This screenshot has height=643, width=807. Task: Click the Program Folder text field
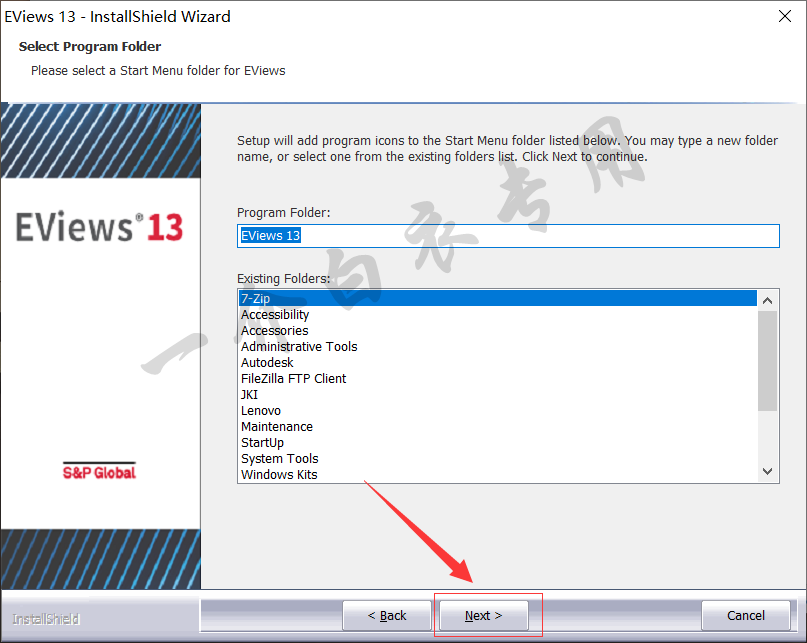[508, 236]
